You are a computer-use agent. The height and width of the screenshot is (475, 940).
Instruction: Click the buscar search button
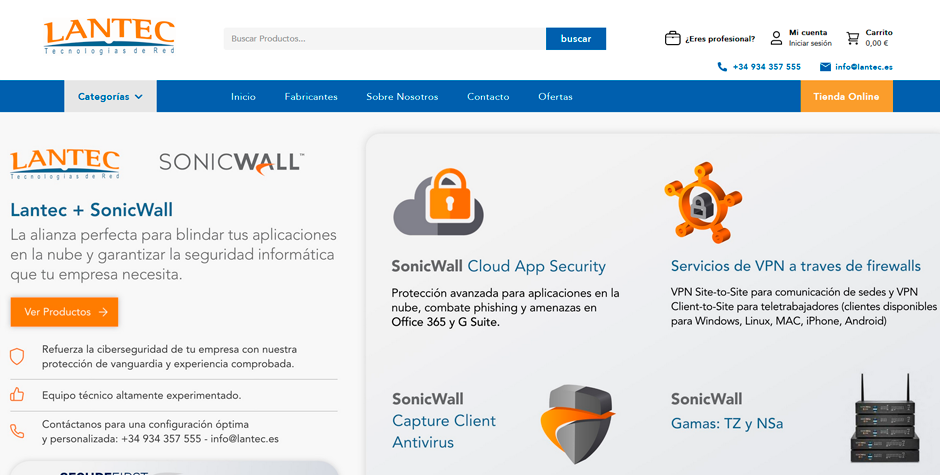click(x=576, y=38)
